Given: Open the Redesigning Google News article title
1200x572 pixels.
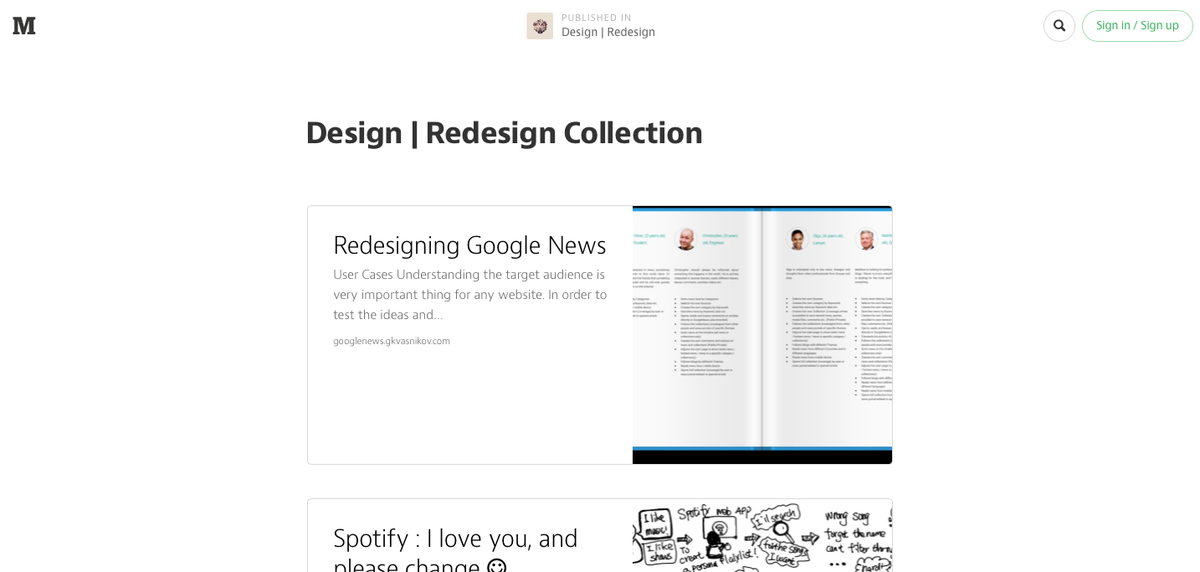Looking at the screenshot, I should (x=470, y=245).
